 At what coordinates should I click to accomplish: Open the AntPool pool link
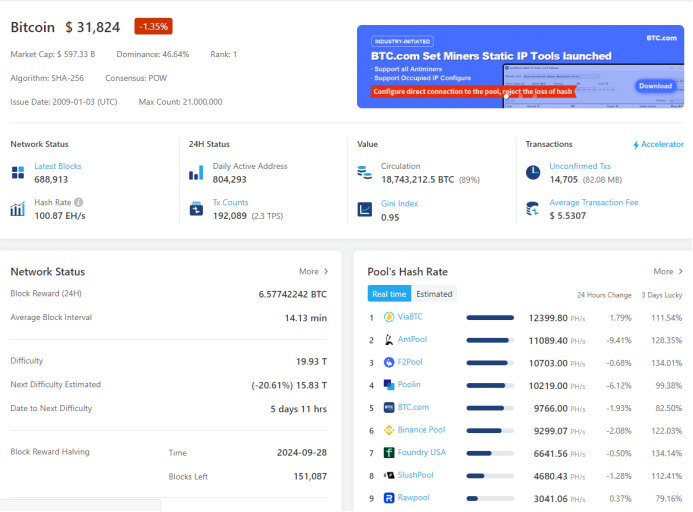click(x=412, y=339)
